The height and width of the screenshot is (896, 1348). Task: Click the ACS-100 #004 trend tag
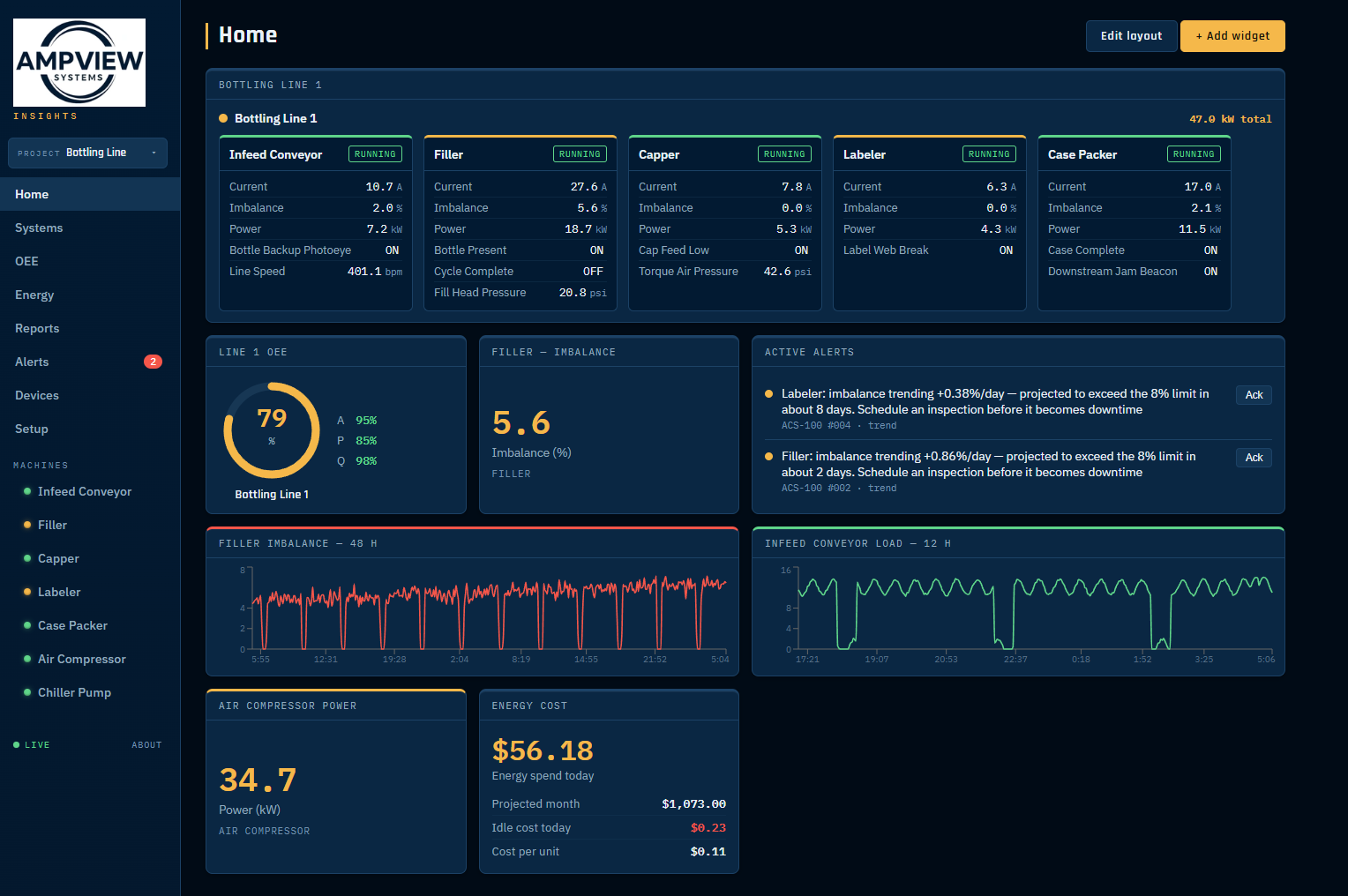pyautogui.click(x=839, y=426)
